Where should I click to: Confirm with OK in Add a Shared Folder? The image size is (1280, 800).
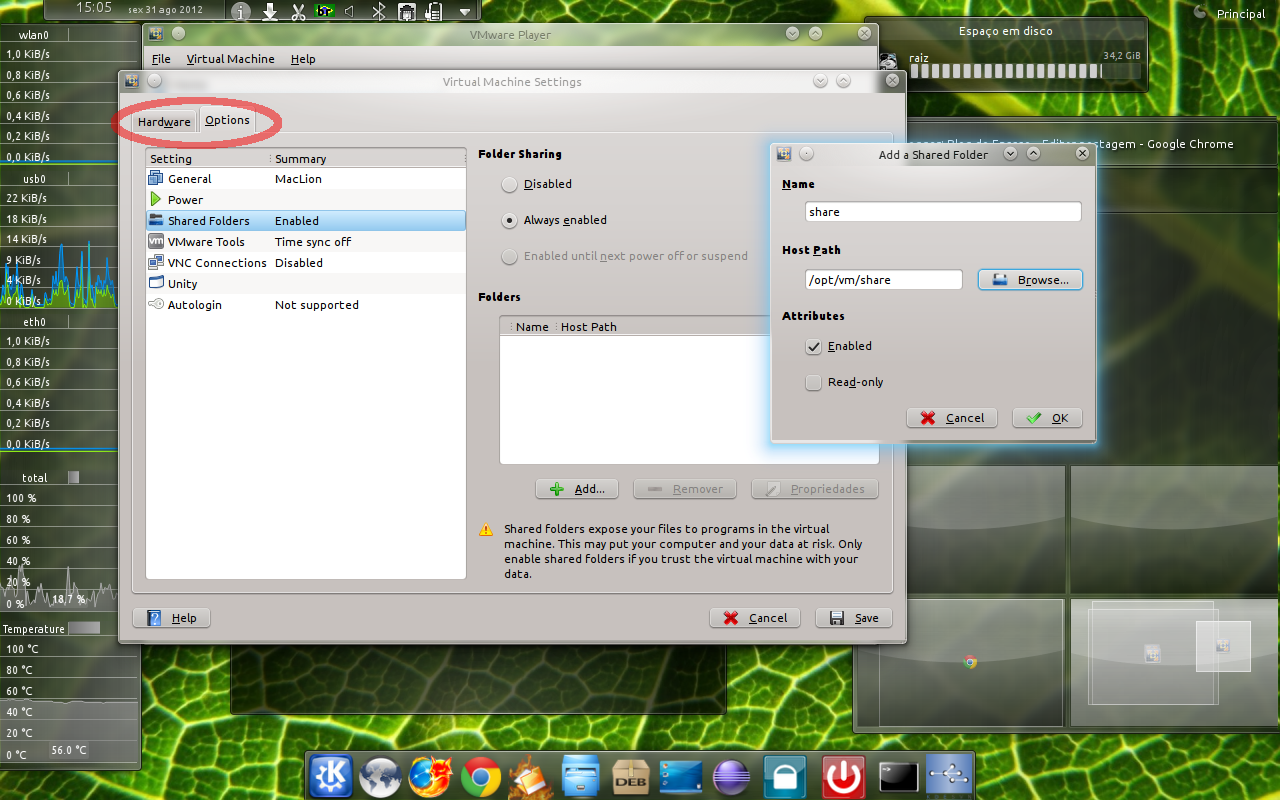click(x=1047, y=418)
